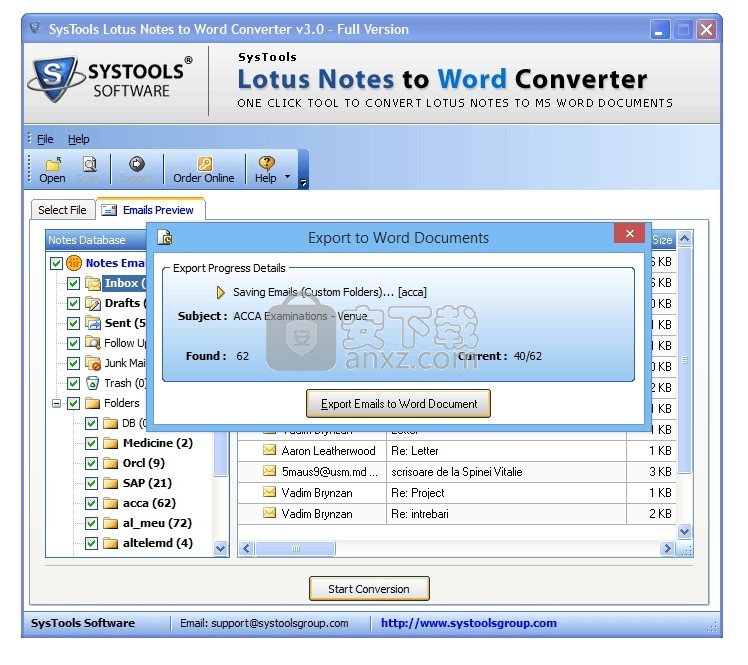748x665 pixels.
Task: Toggle the DB folder checkbox
Action: tap(91, 424)
